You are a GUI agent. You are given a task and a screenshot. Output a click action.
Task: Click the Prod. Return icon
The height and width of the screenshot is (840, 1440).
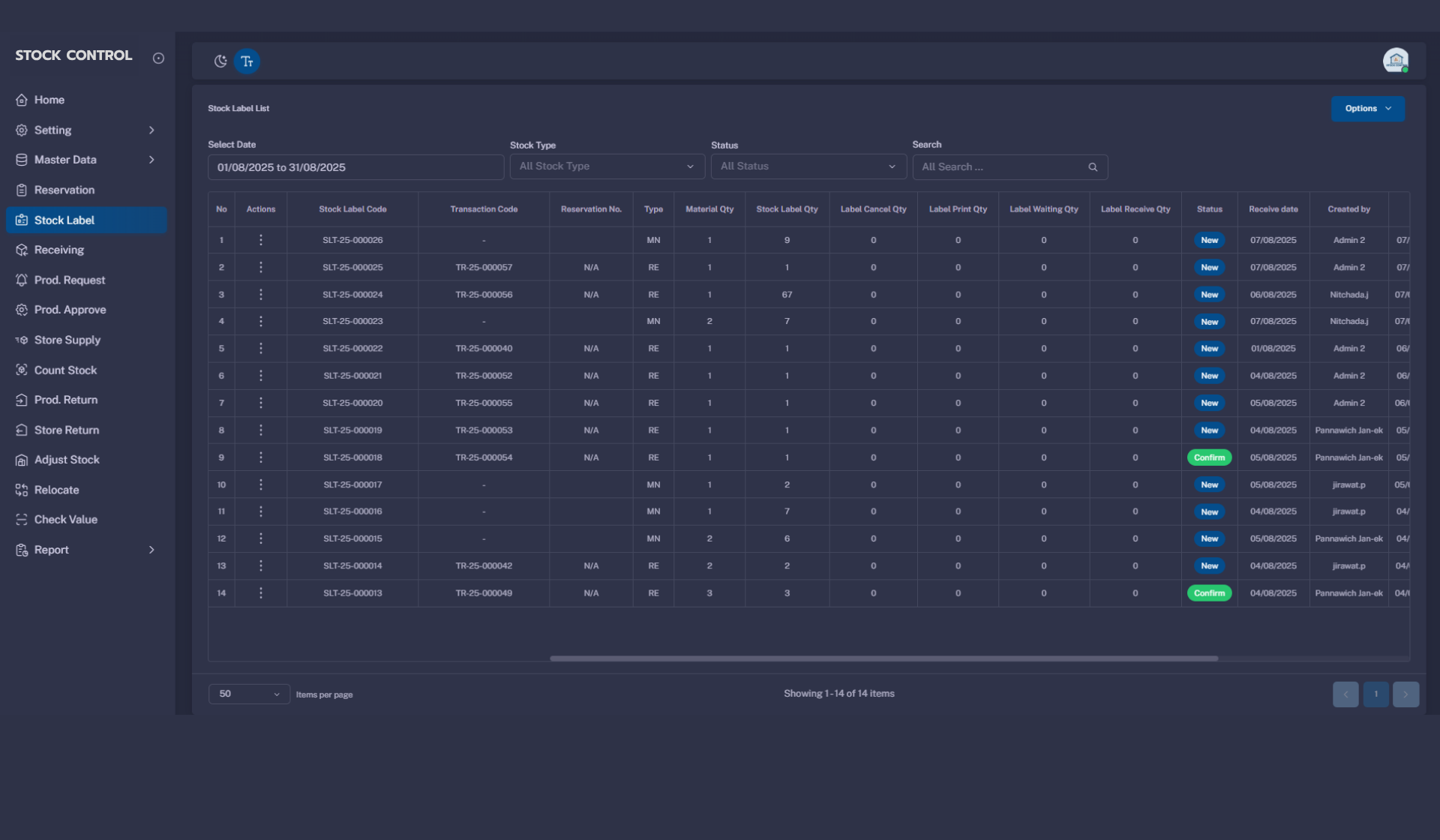[22, 400]
